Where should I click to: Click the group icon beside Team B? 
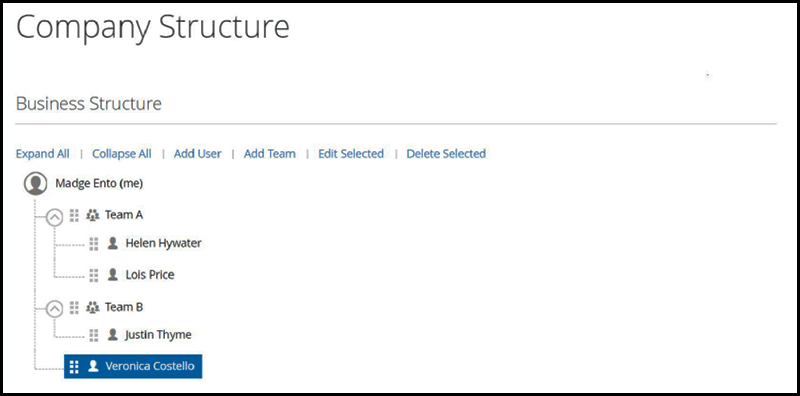coord(92,308)
